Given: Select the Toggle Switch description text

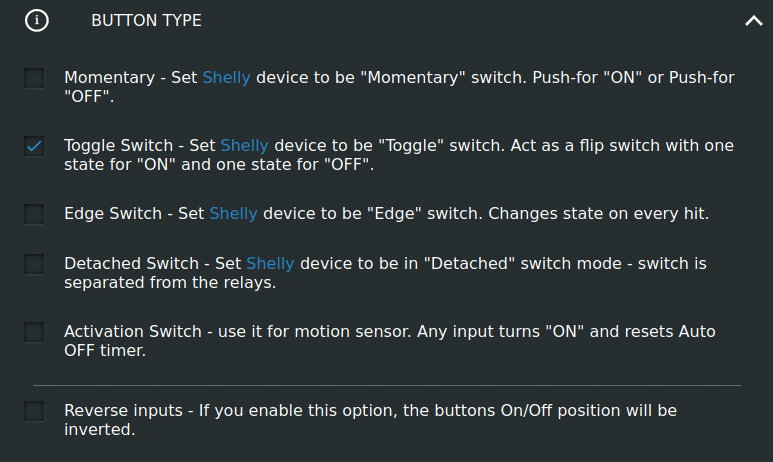Looking at the screenshot, I should pos(399,155).
